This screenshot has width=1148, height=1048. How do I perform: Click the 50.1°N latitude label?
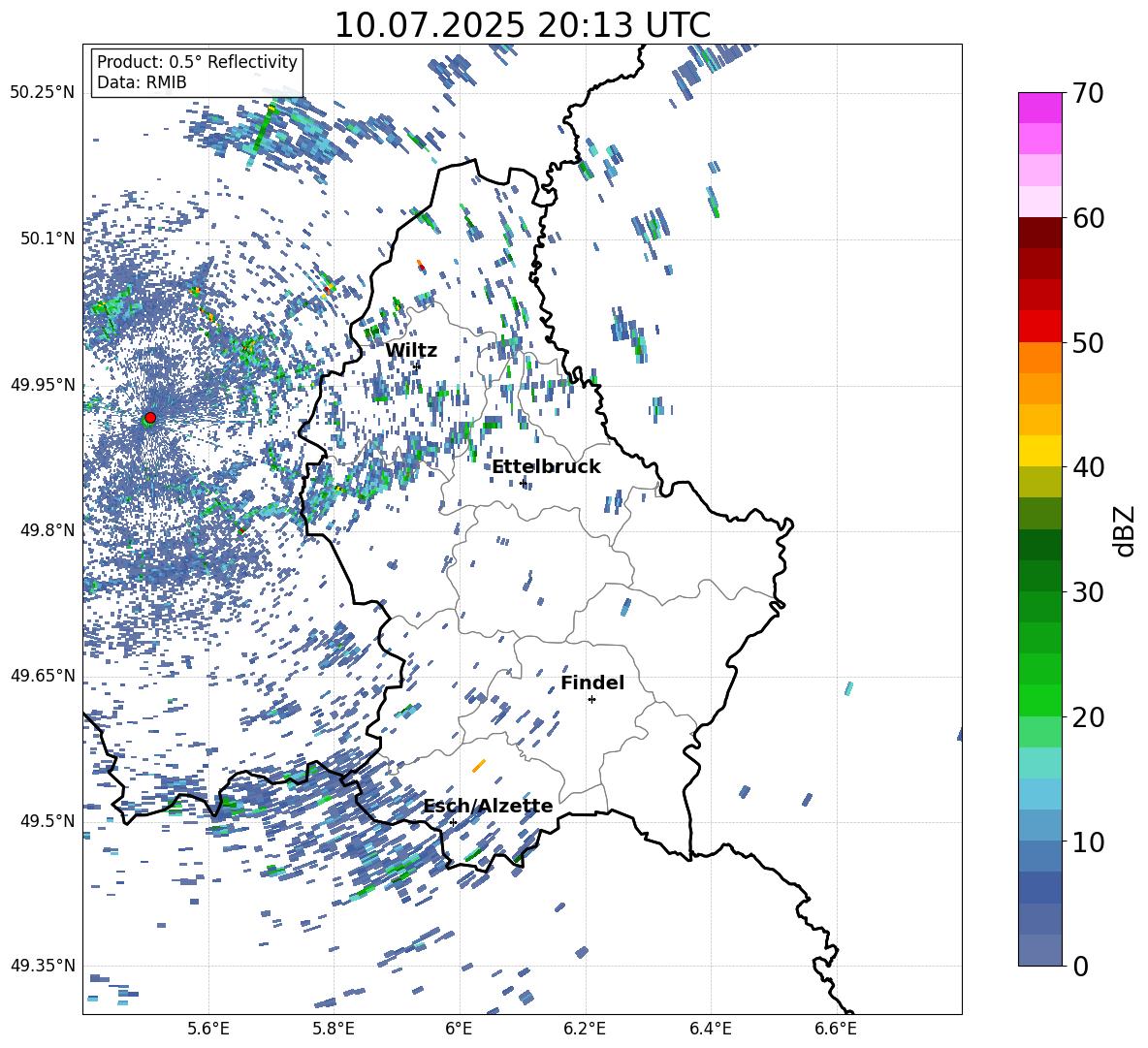[x=48, y=238]
